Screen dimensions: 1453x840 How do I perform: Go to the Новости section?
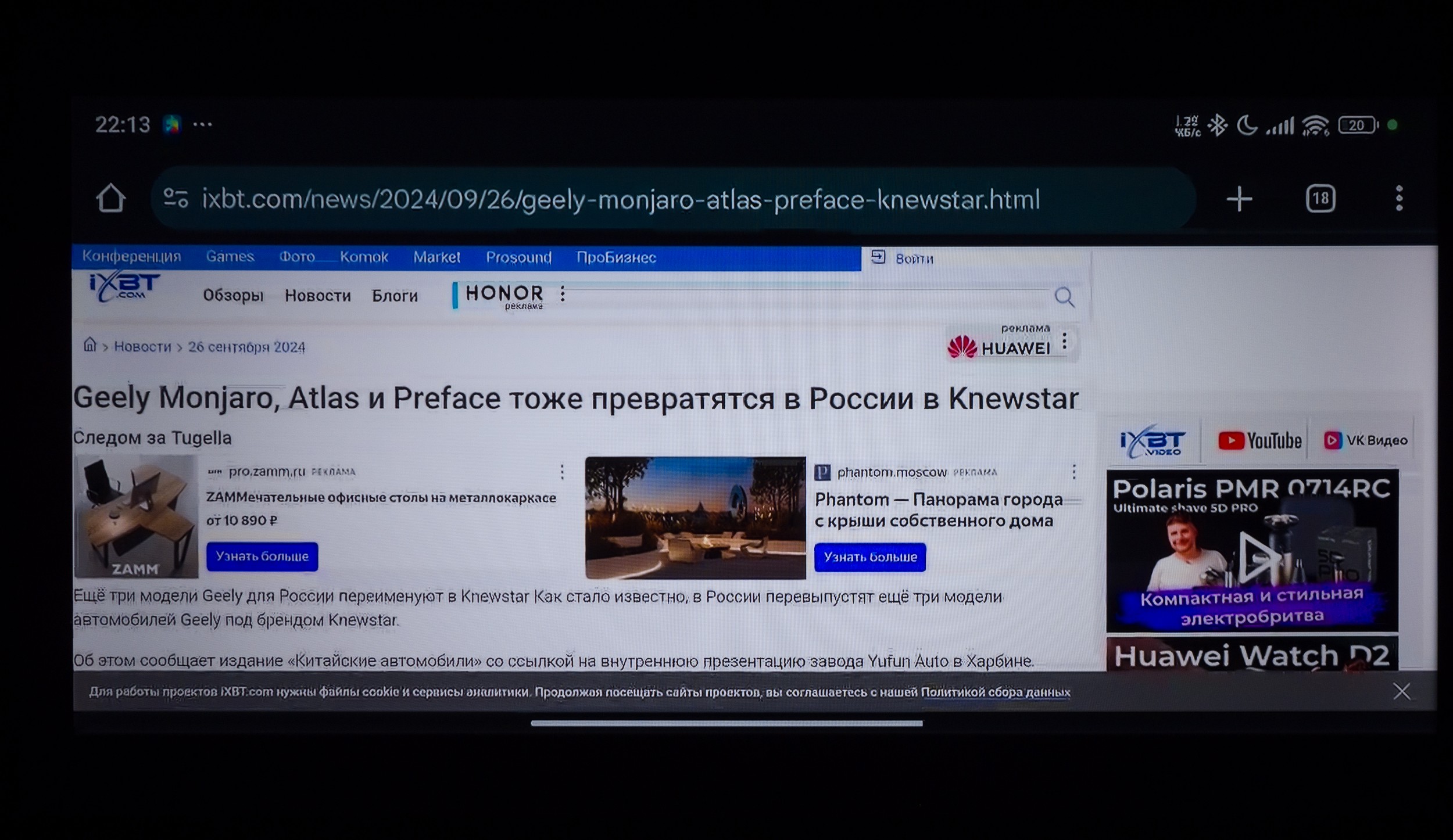[x=317, y=296]
